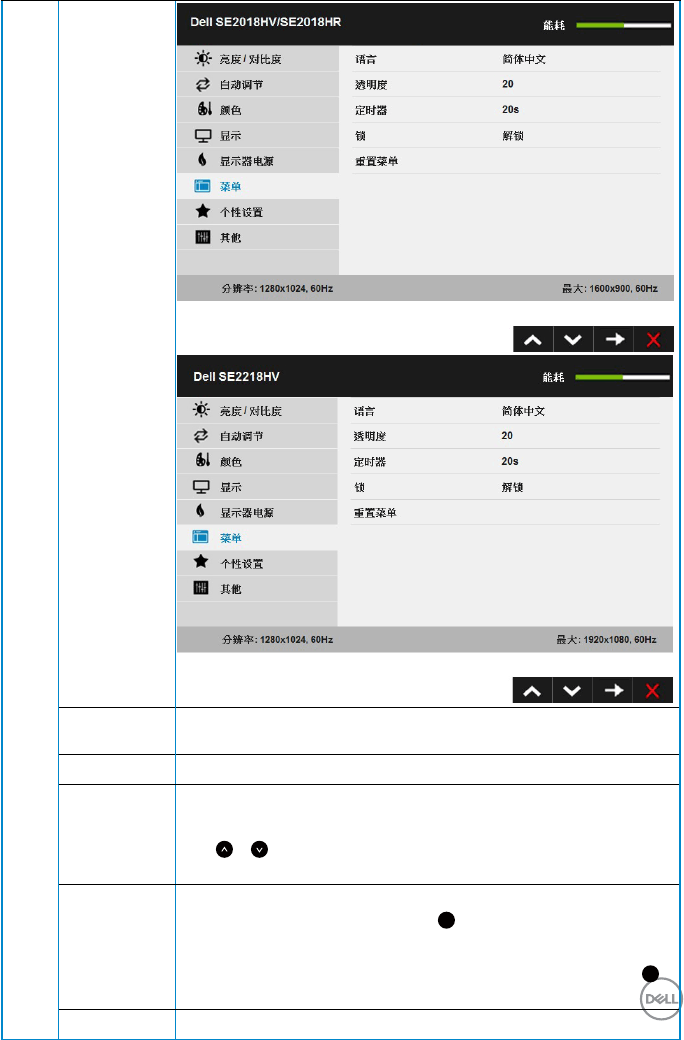Click the timer value 20s in SE2218HV OSD
Image resolution: width=684 pixels, height=1040 pixels.
[510, 461]
